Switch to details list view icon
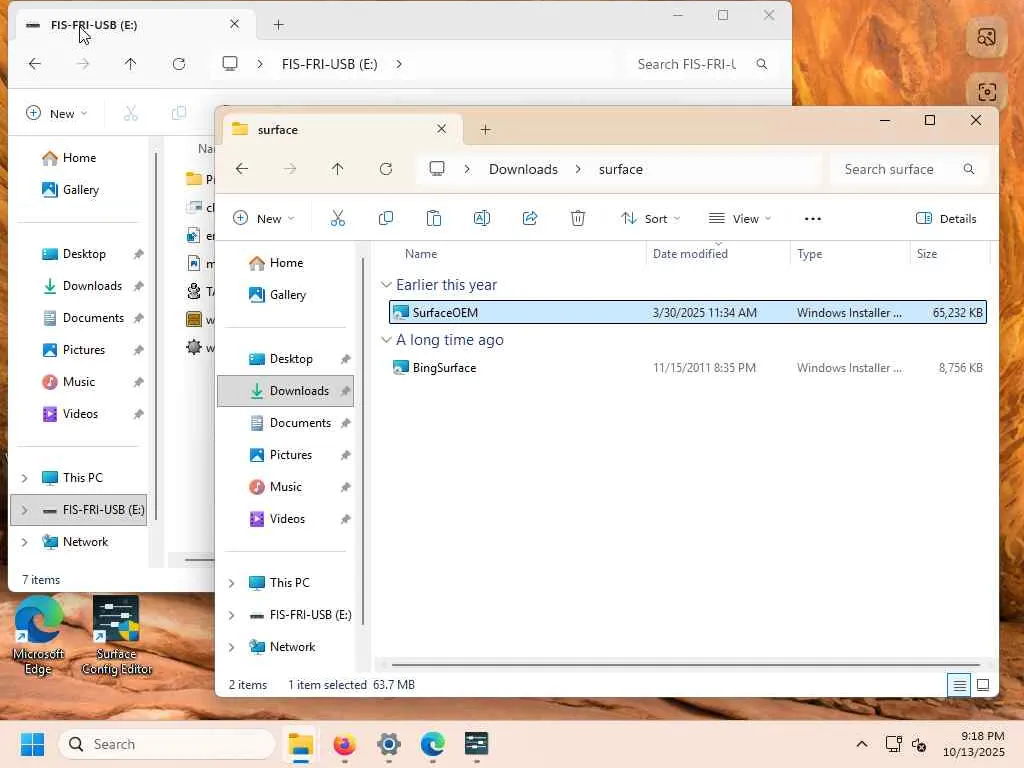Image resolution: width=1024 pixels, height=768 pixels. tap(959, 685)
